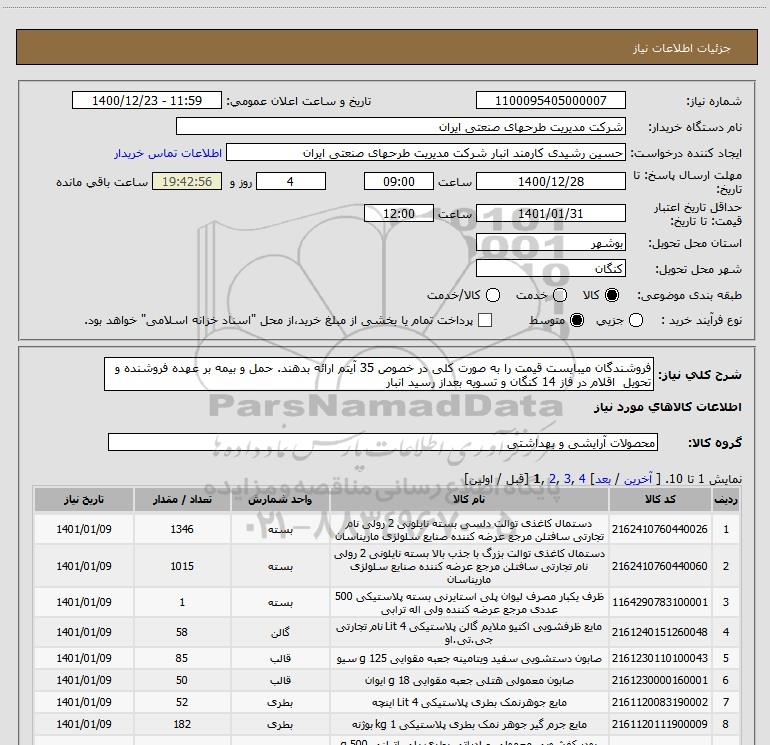Choose the متوسط purchase type radio

(x=577, y=321)
